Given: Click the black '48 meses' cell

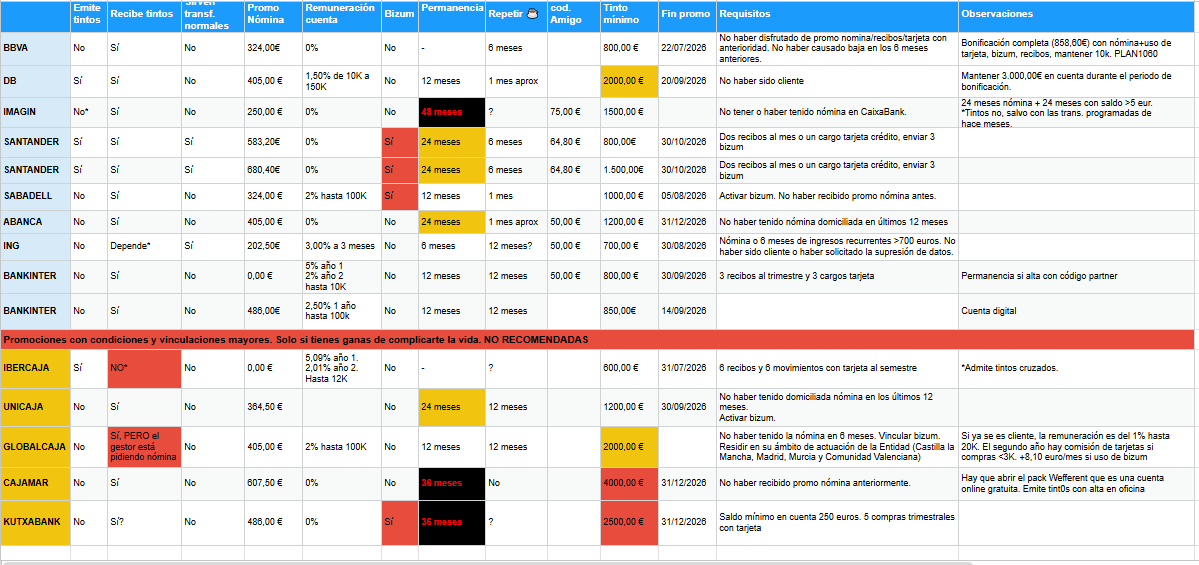Looking at the screenshot, I should coord(452,112).
